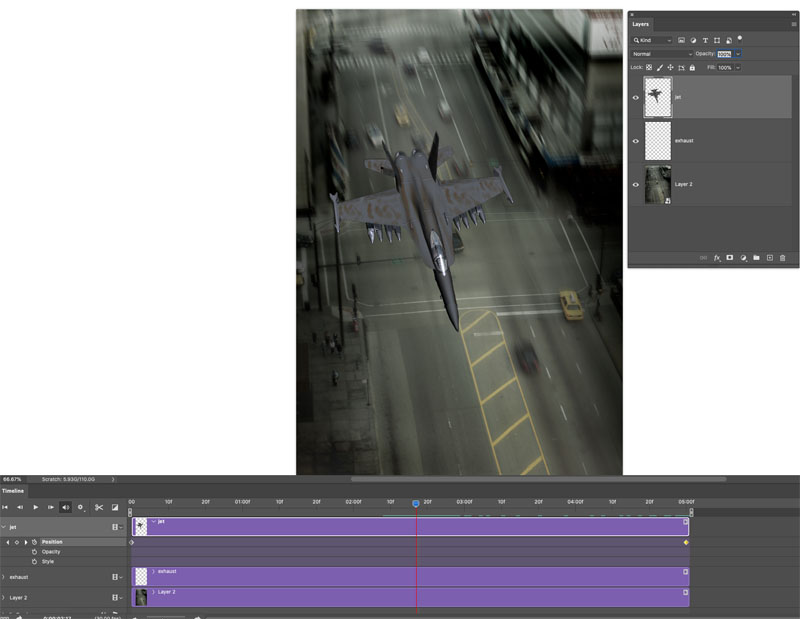This screenshot has height=619, width=800.
Task: Click the delete layer trash icon
Action: click(783, 258)
